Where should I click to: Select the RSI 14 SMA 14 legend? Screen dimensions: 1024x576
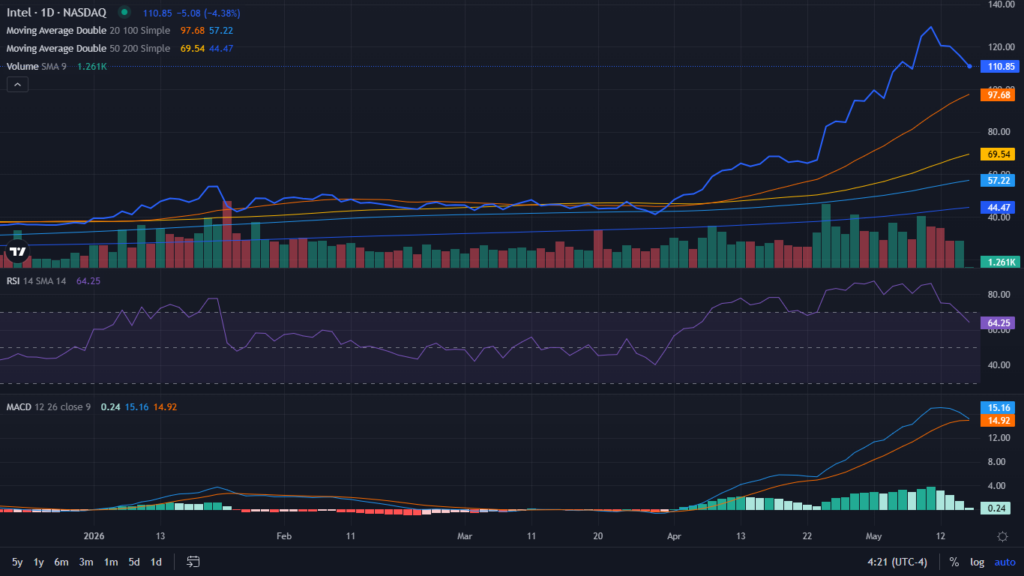[x=37, y=281]
